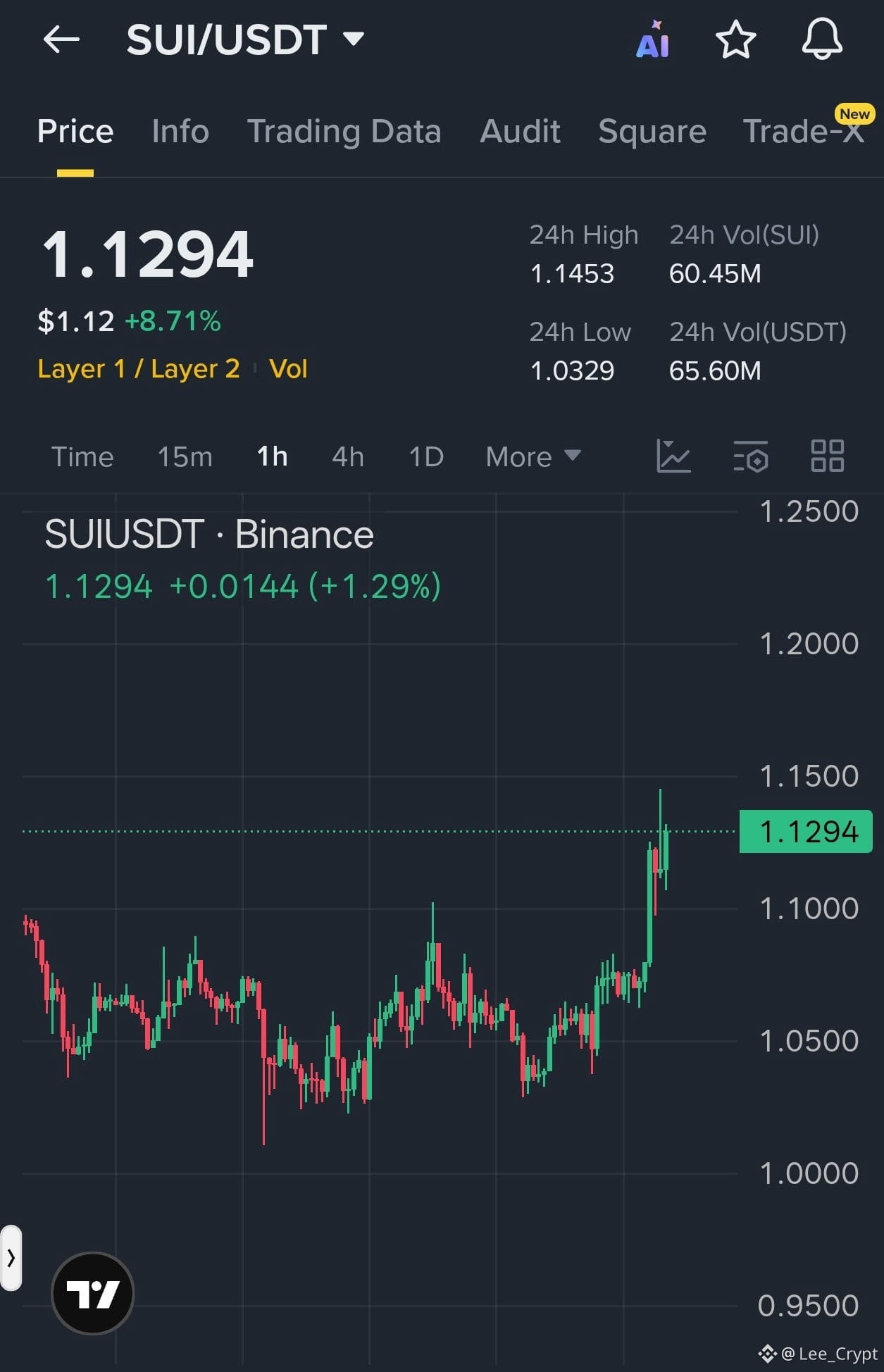Open chart settings icon

[751, 456]
